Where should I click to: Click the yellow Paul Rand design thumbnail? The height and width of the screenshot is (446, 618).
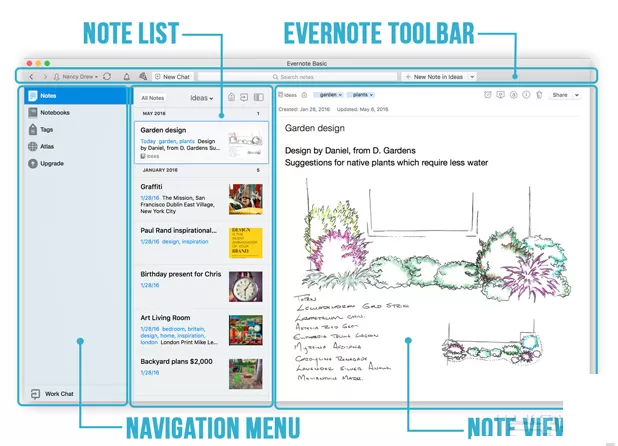point(246,243)
